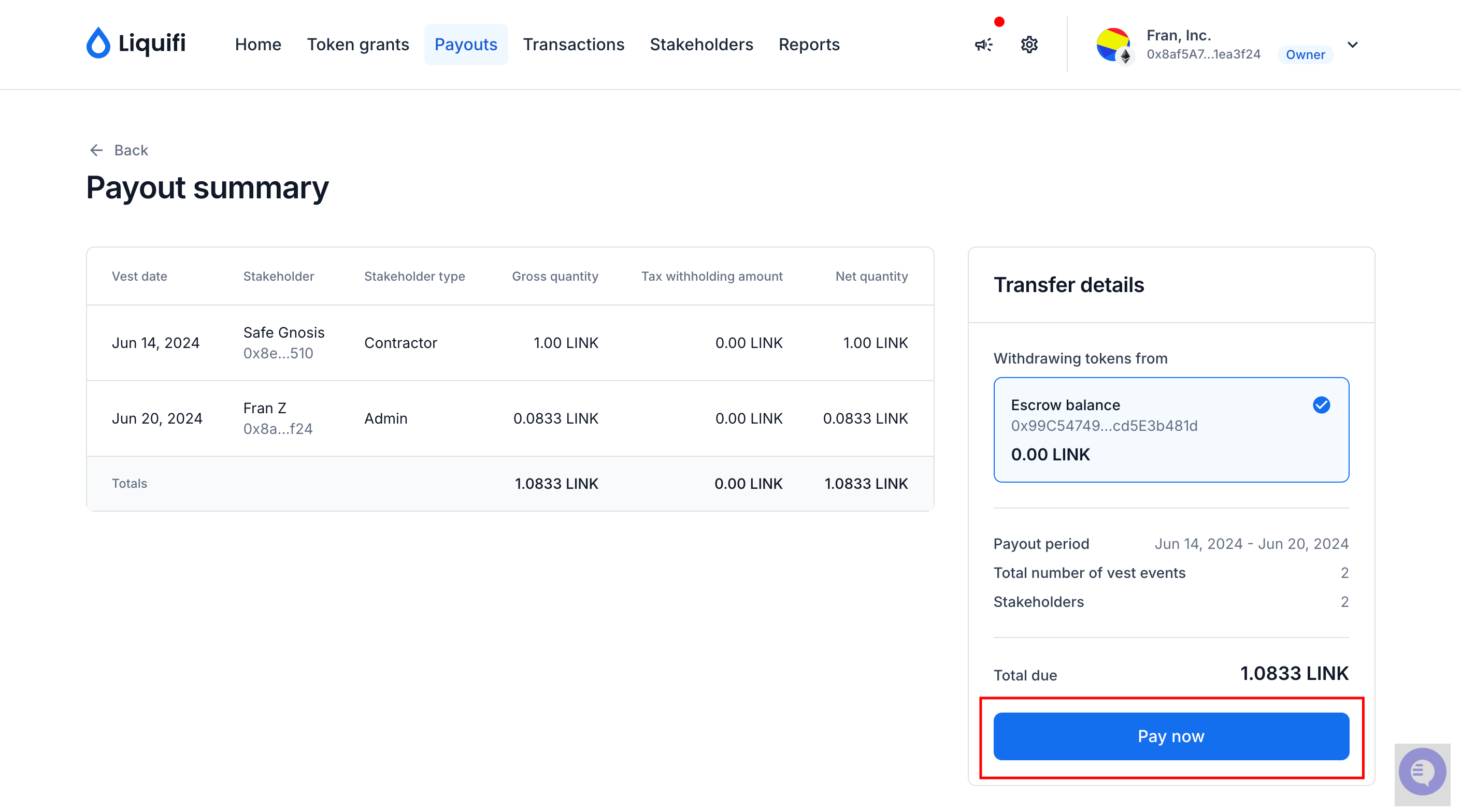Click the Owner role badge
This screenshot has width=1461, height=812.
coord(1305,54)
